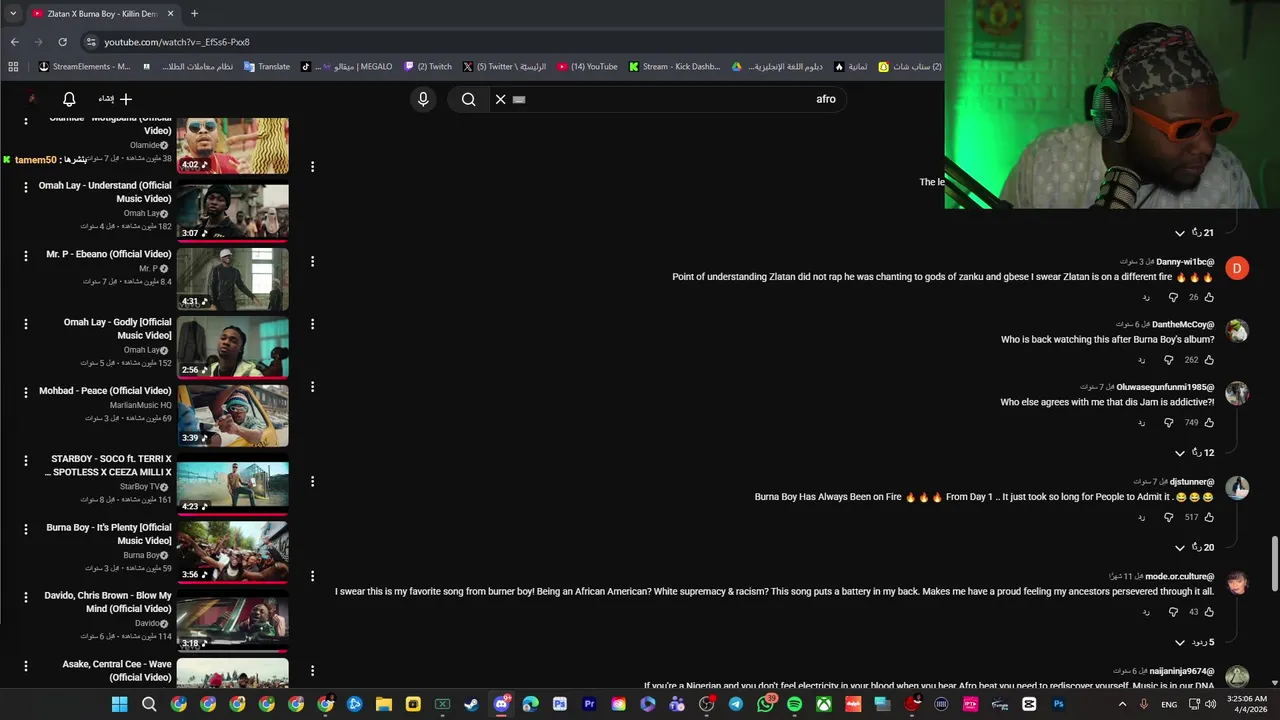
Task: Like Oluwasegunfunmi1985's comment
Action: tap(1209, 423)
